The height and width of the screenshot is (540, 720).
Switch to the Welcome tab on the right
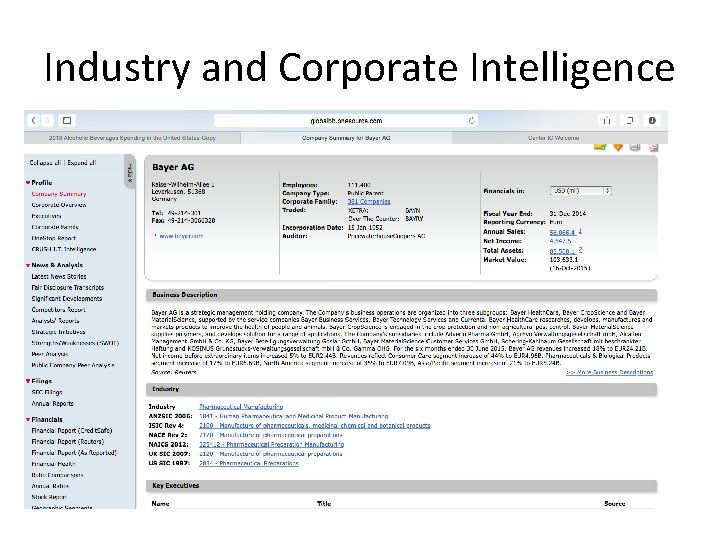coord(560,138)
